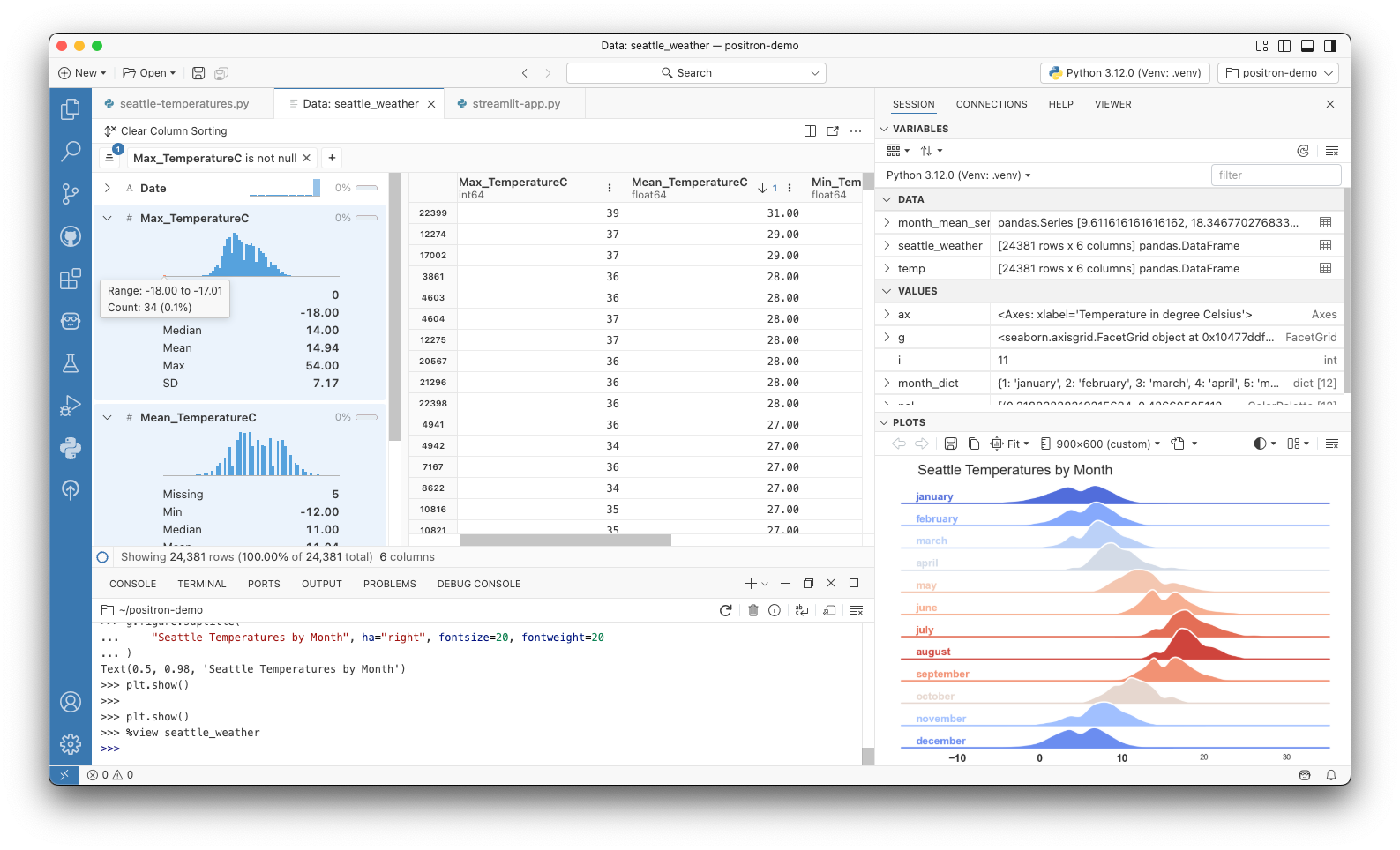The height and width of the screenshot is (850, 1400).
Task: Toggle the primary sidebar layout button
Action: click(1284, 46)
